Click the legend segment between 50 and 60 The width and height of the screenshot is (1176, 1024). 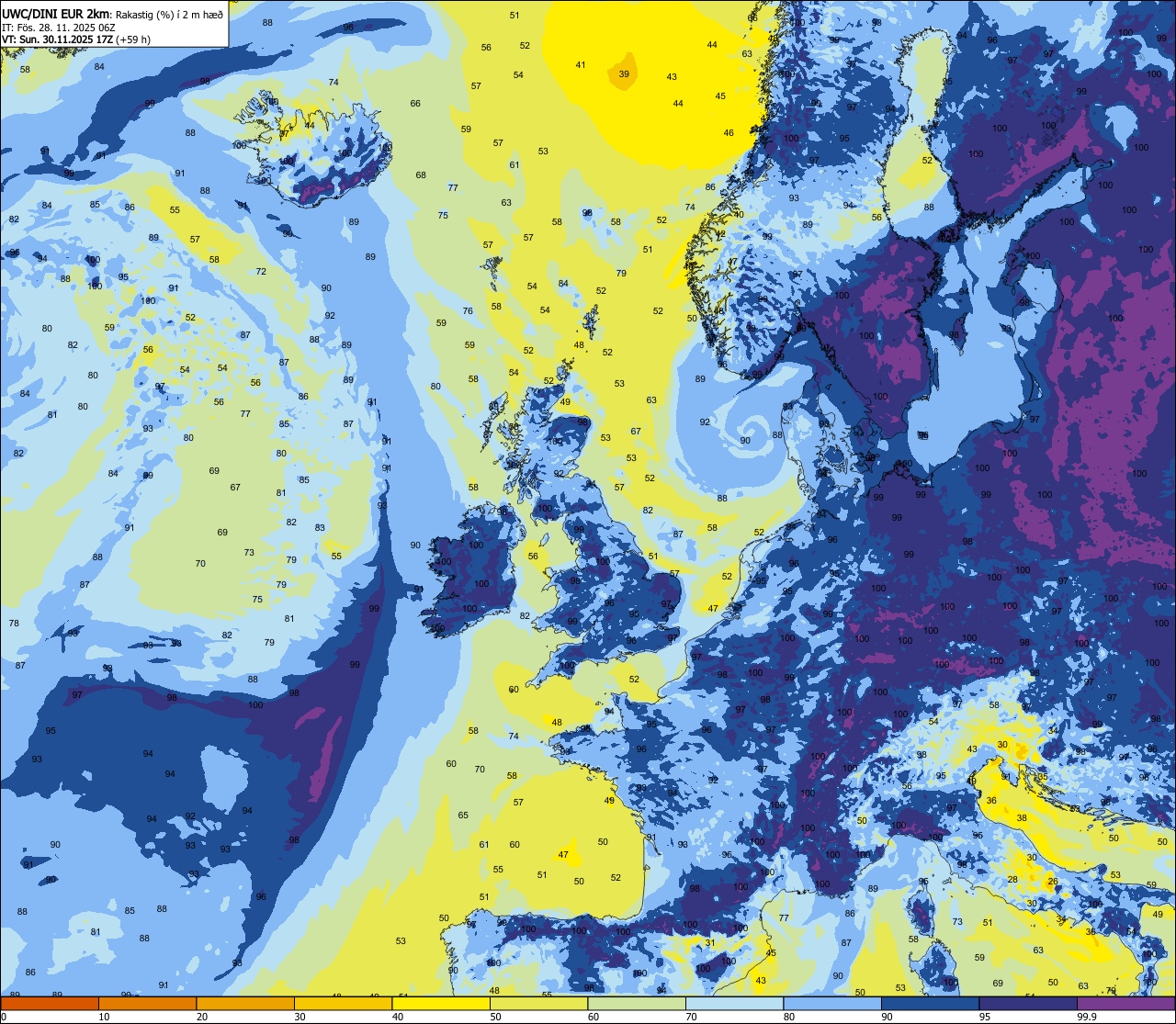point(538,1004)
